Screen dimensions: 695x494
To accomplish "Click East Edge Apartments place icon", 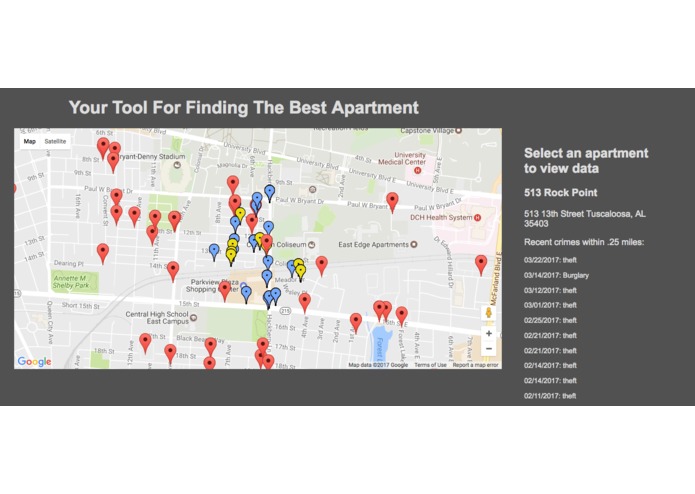I will (414, 244).
